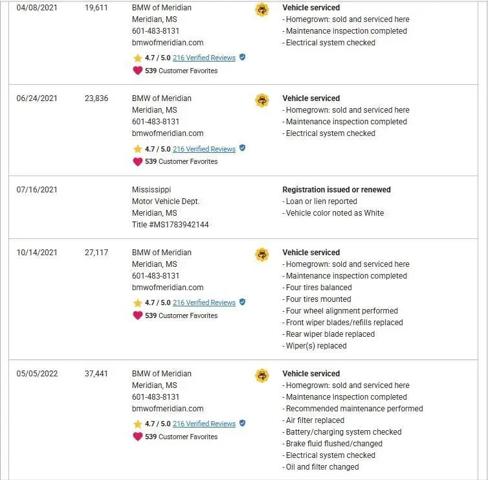Click the homegrown badge icon for 04/08/2021 service
Screen dimensions: 488x480
262,10
